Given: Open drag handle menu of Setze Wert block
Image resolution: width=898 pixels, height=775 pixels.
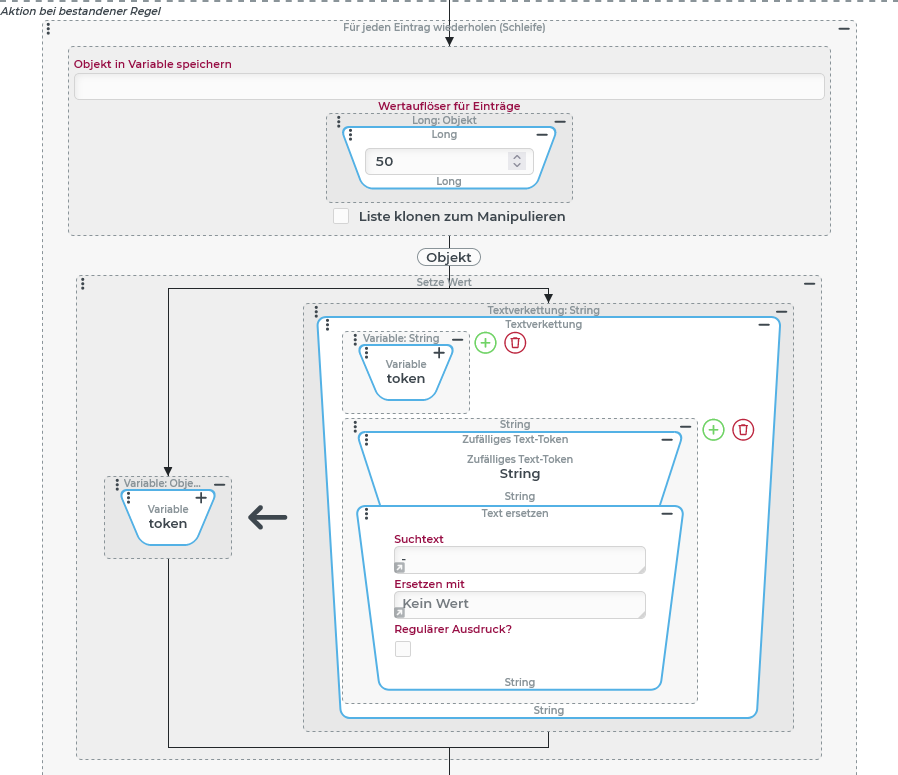Looking at the screenshot, I should coord(82,284).
